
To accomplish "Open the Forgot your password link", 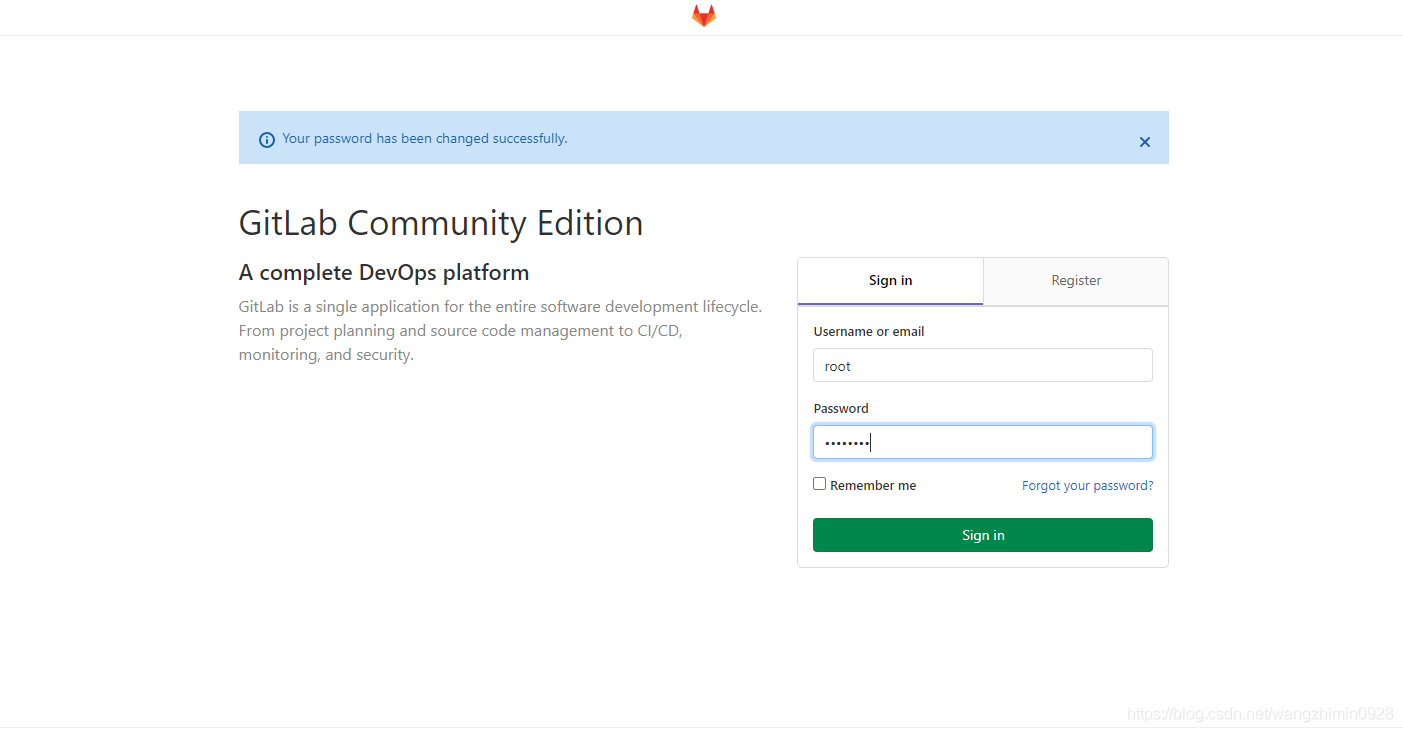I will pyautogui.click(x=1087, y=486).
